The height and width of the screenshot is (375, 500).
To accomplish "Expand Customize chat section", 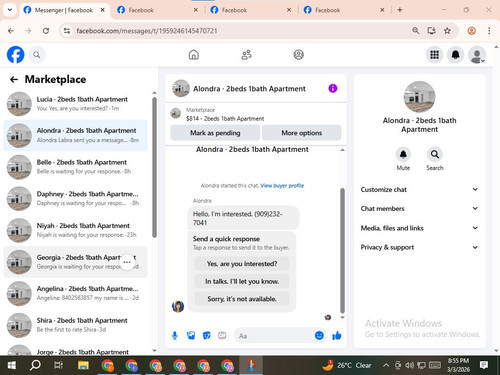I will [x=419, y=189].
